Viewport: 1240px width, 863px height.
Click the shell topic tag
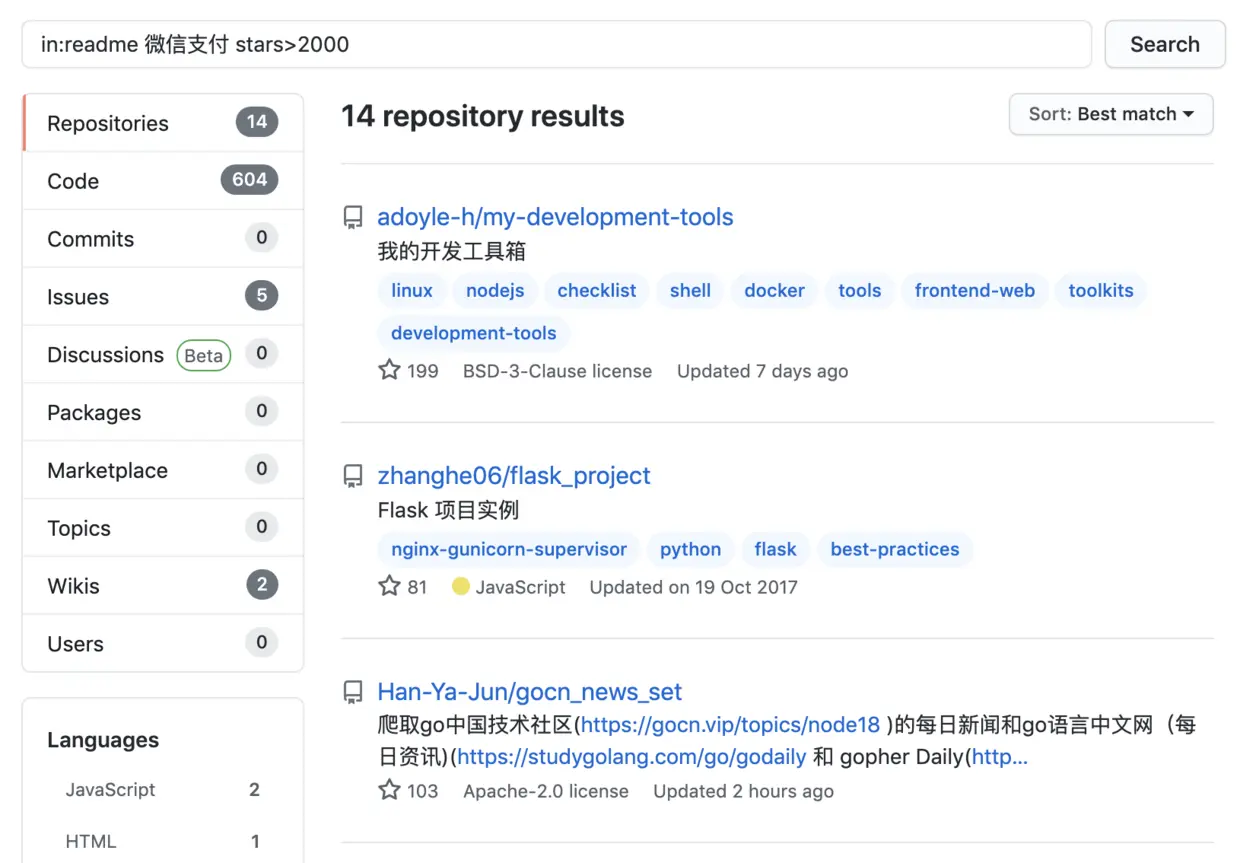pyautogui.click(x=691, y=291)
